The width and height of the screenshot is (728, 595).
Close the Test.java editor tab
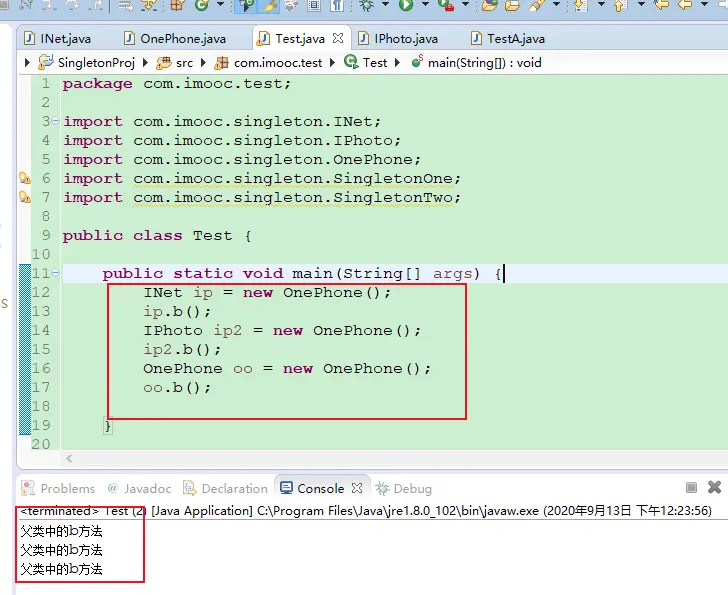coord(338,39)
